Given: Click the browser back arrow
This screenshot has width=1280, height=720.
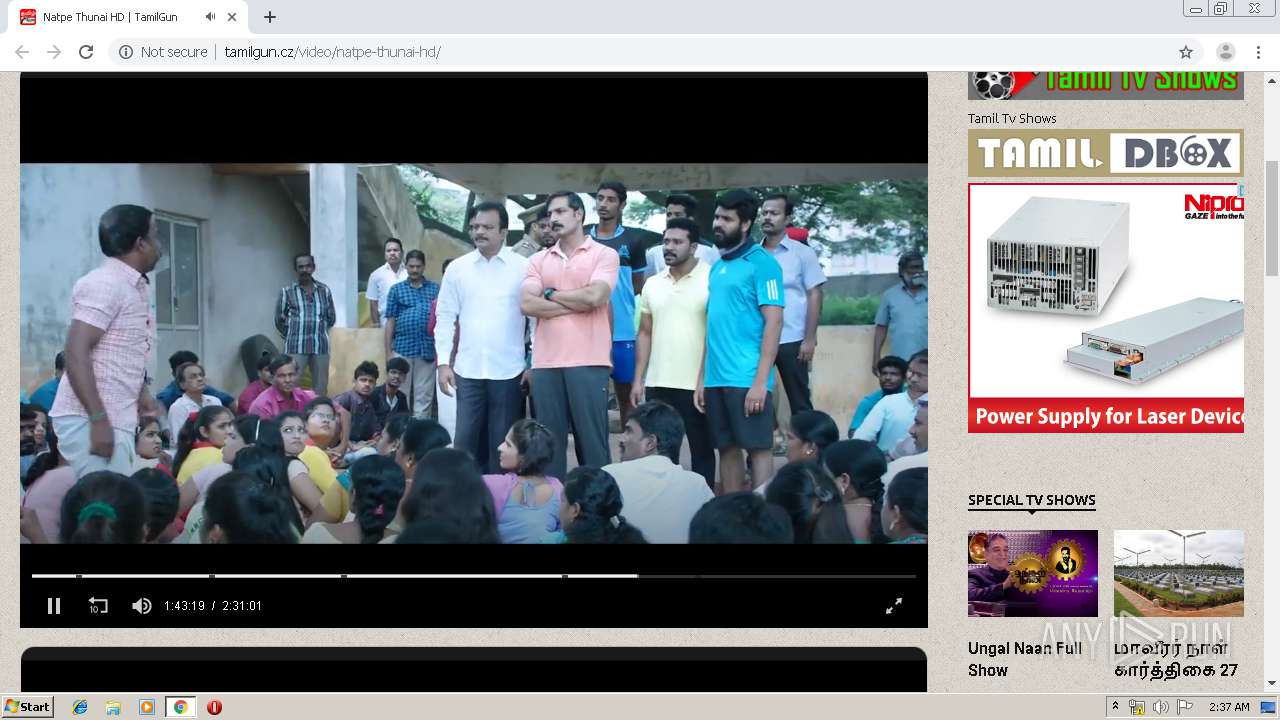Looking at the screenshot, I should (22, 52).
